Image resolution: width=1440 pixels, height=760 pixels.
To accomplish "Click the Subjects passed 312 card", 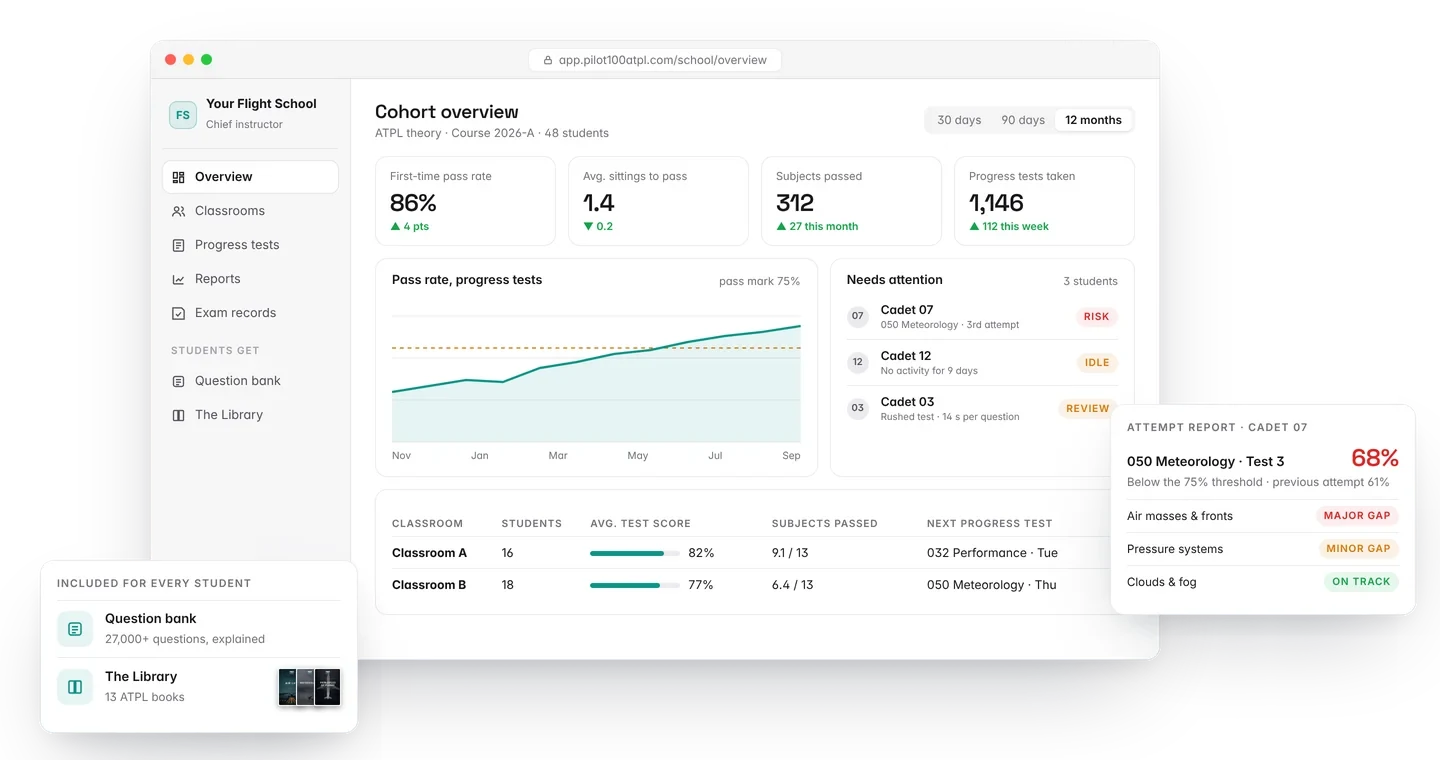I will [x=852, y=201].
